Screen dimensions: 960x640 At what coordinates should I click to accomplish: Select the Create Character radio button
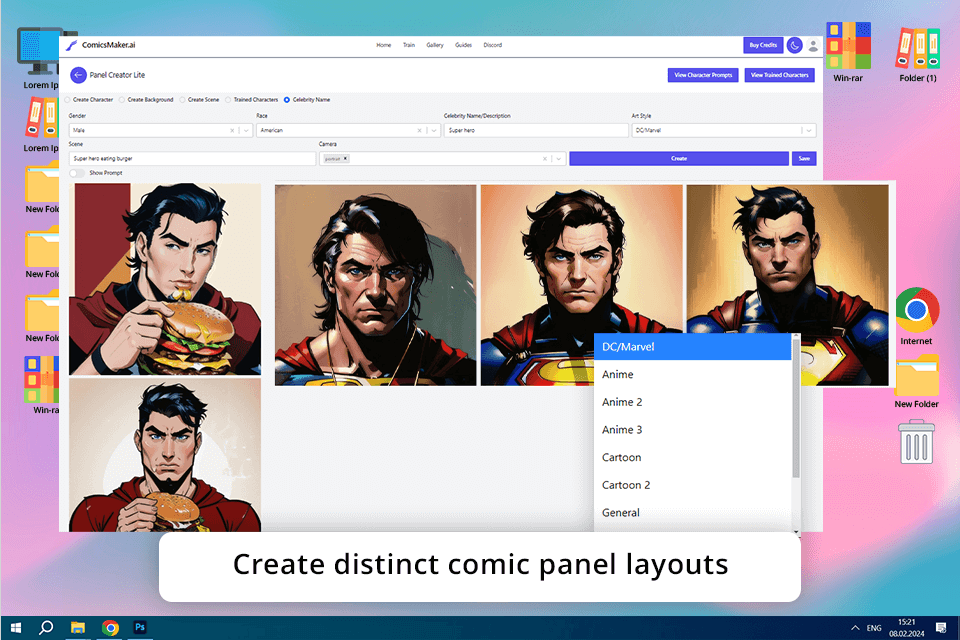coord(67,100)
